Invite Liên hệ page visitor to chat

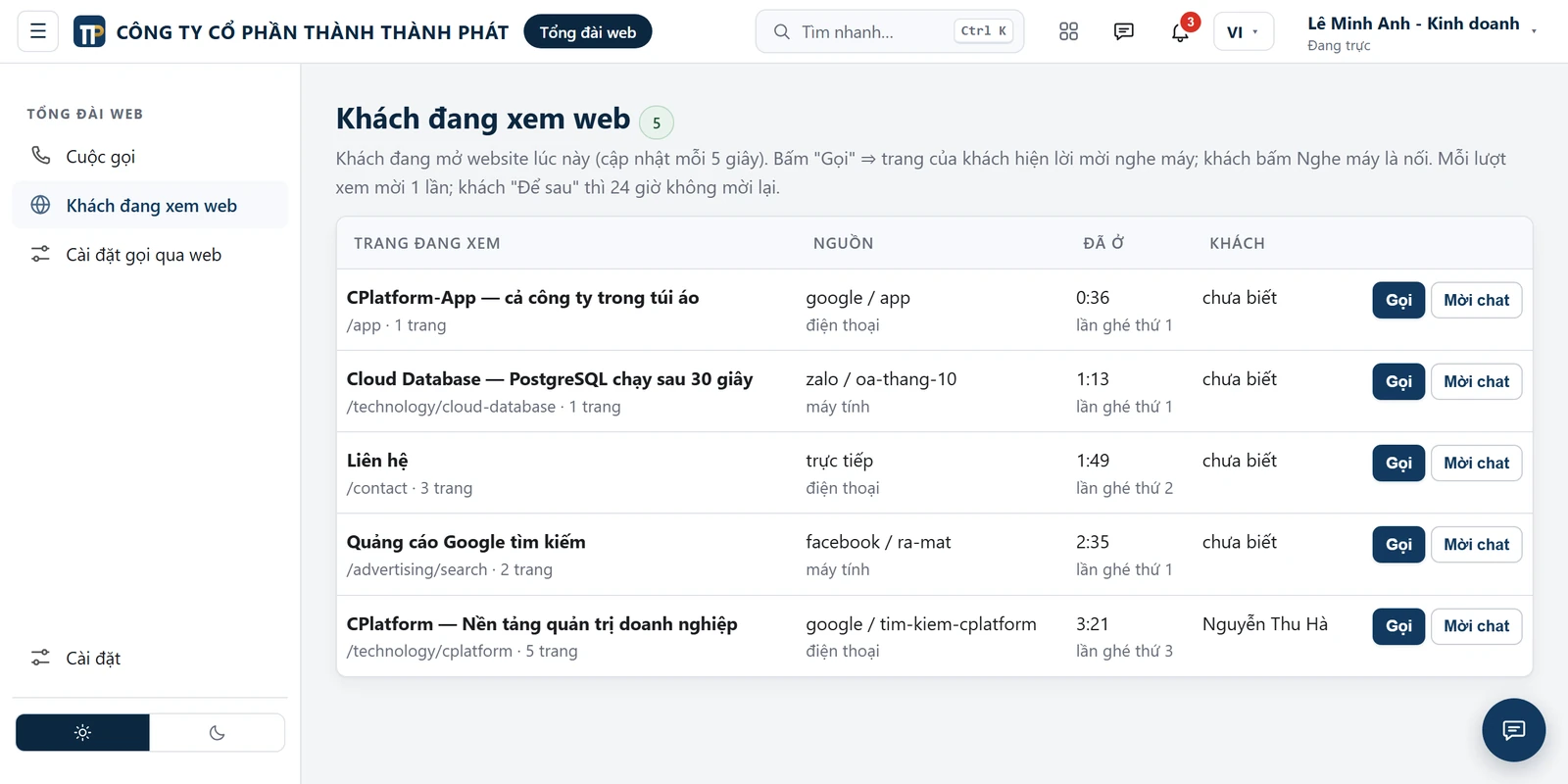(1476, 463)
